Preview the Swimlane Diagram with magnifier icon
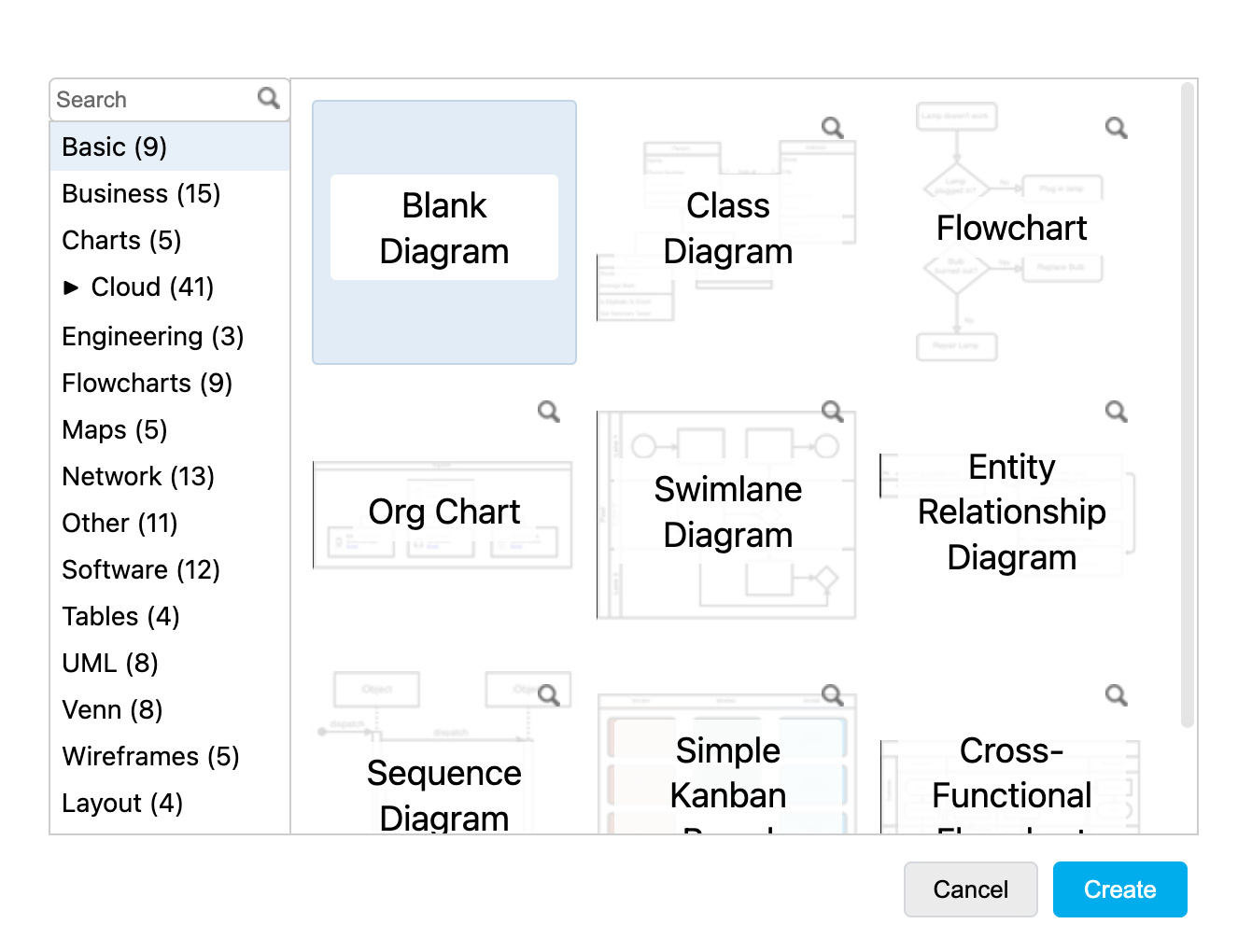This screenshot has height=952, width=1252. click(833, 412)
